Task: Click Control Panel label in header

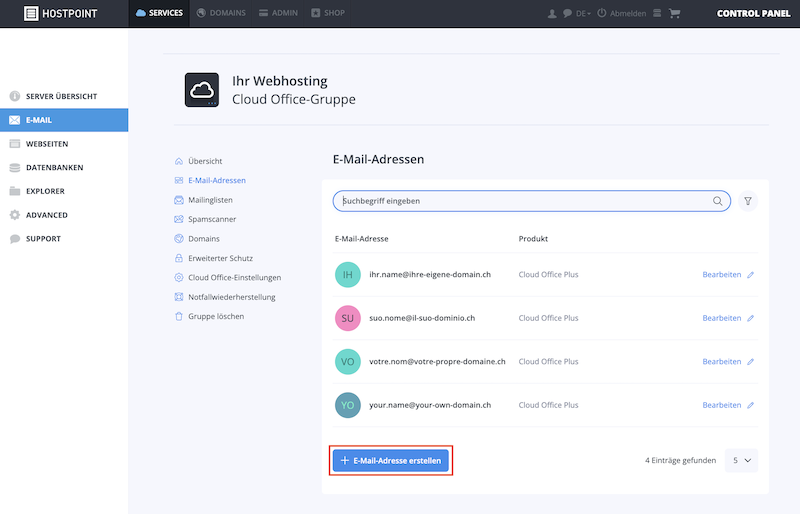Action: [753, 13]
